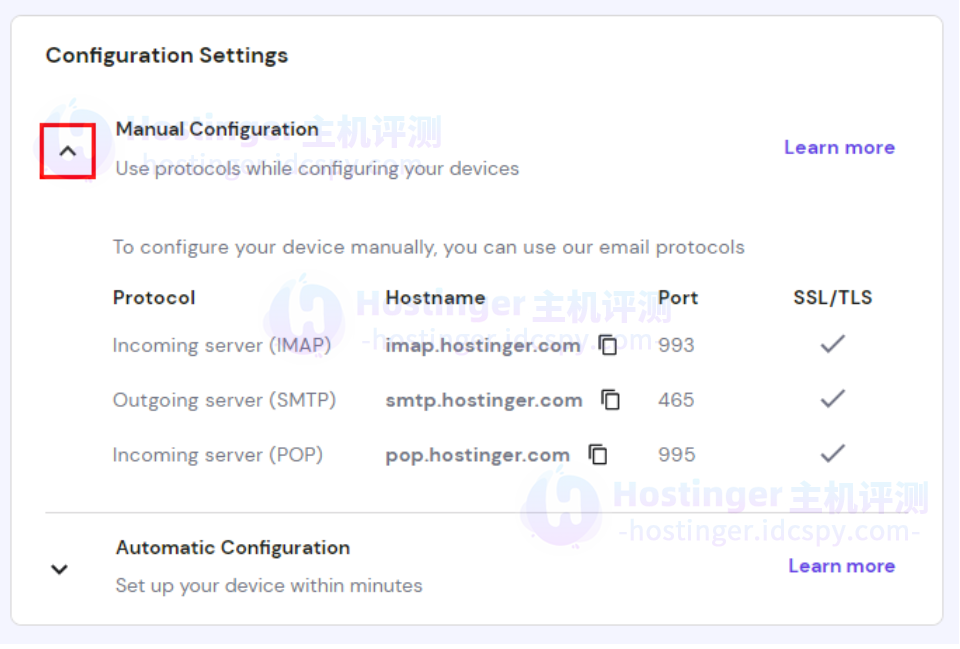960x649 pixels.
Task: Copy the POP hostname to clipboard
Action: tap(598, 455)
